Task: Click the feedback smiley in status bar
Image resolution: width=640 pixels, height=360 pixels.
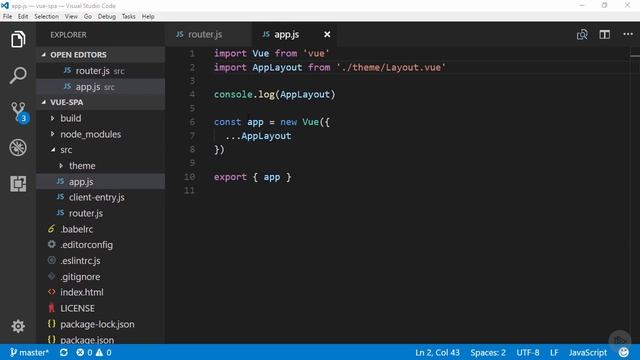Action: coord(623,352)
